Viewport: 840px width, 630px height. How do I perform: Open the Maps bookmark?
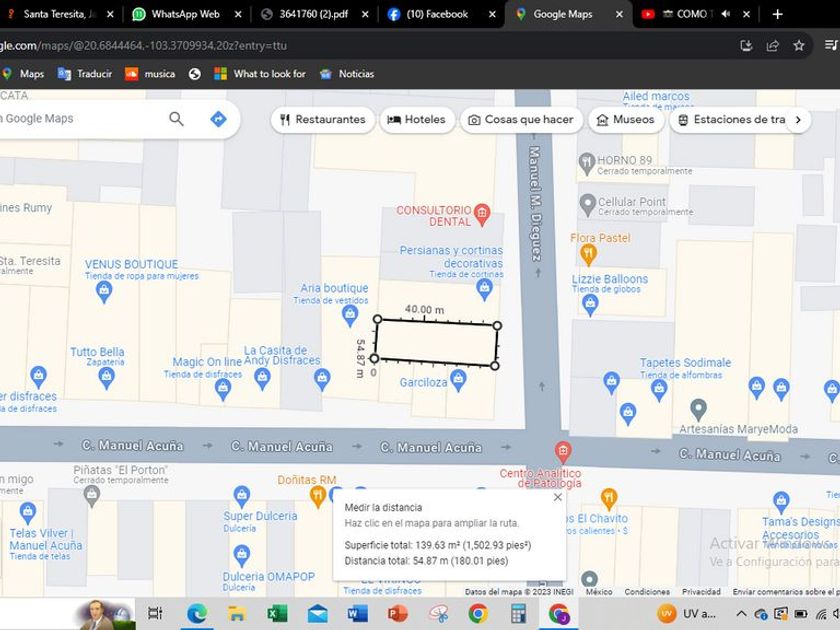22,74
